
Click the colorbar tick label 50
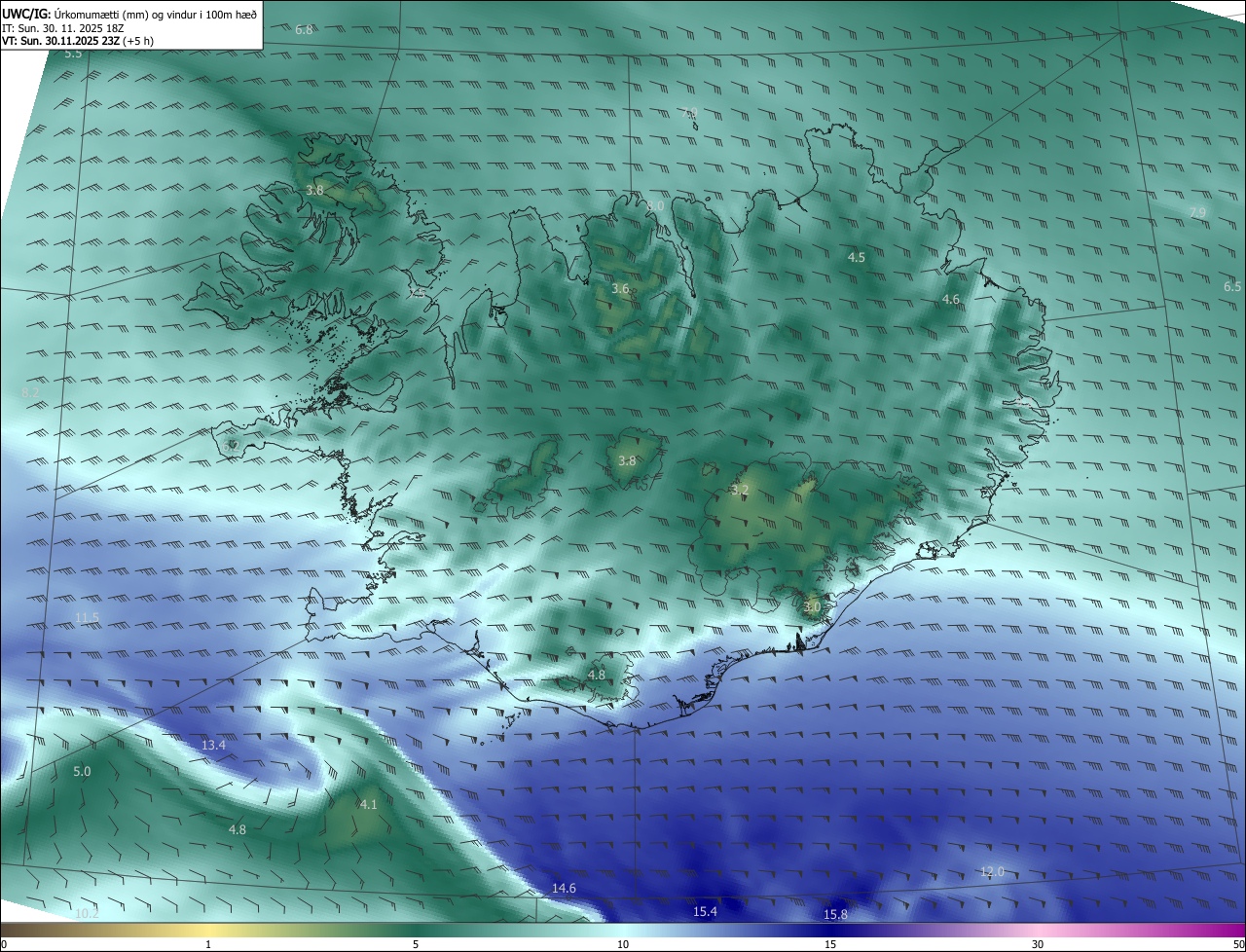1238,945
